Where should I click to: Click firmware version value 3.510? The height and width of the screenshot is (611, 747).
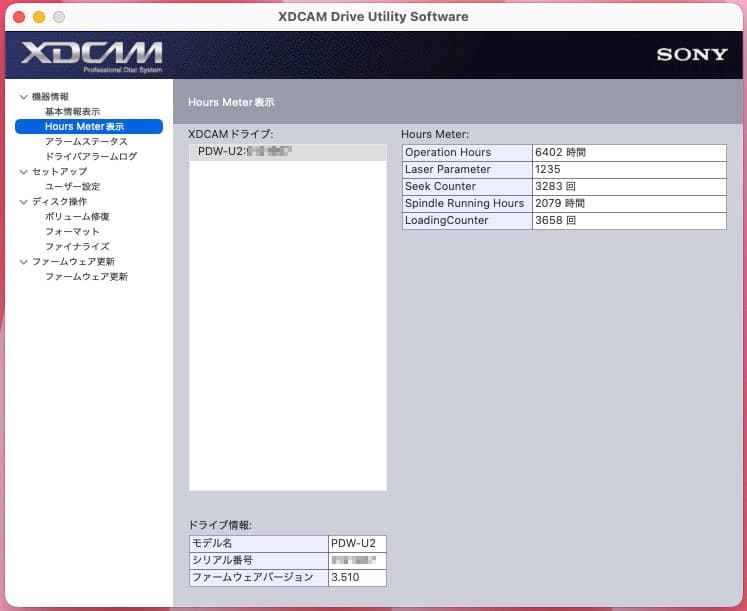point(357,578)
